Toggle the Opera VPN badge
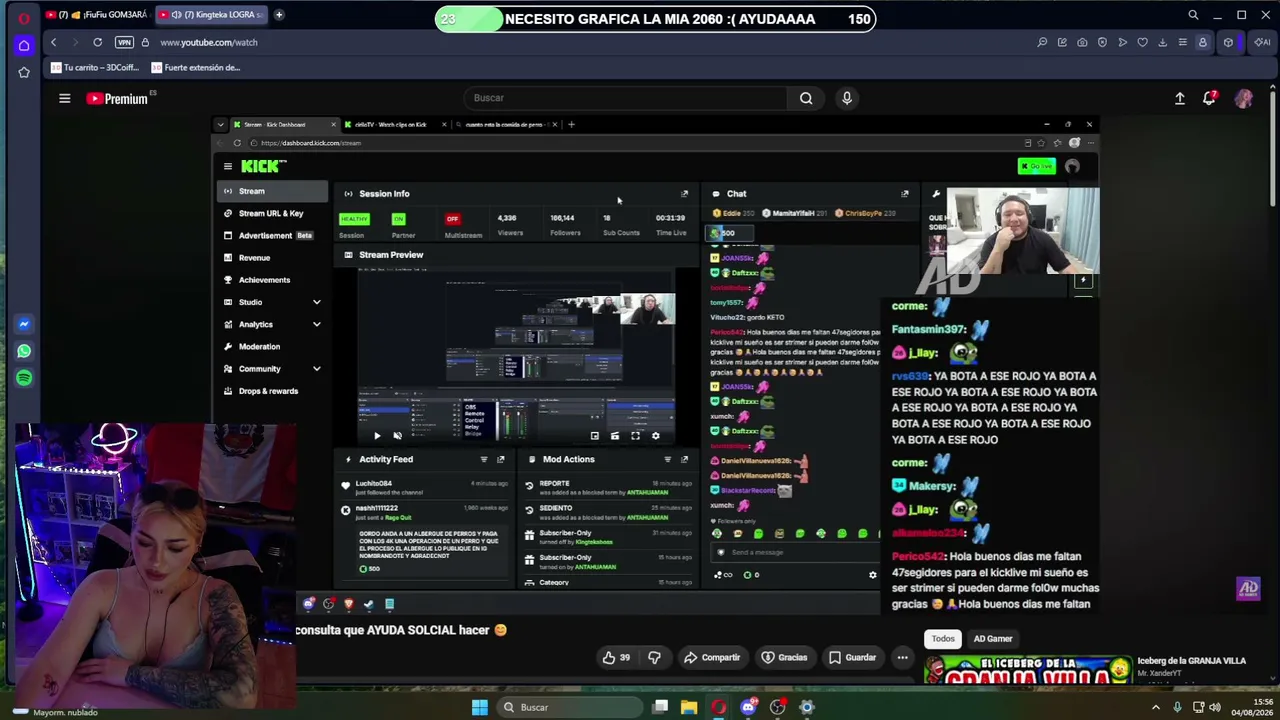This screenshot has height=720, width=1280. (x=124, y=42)
